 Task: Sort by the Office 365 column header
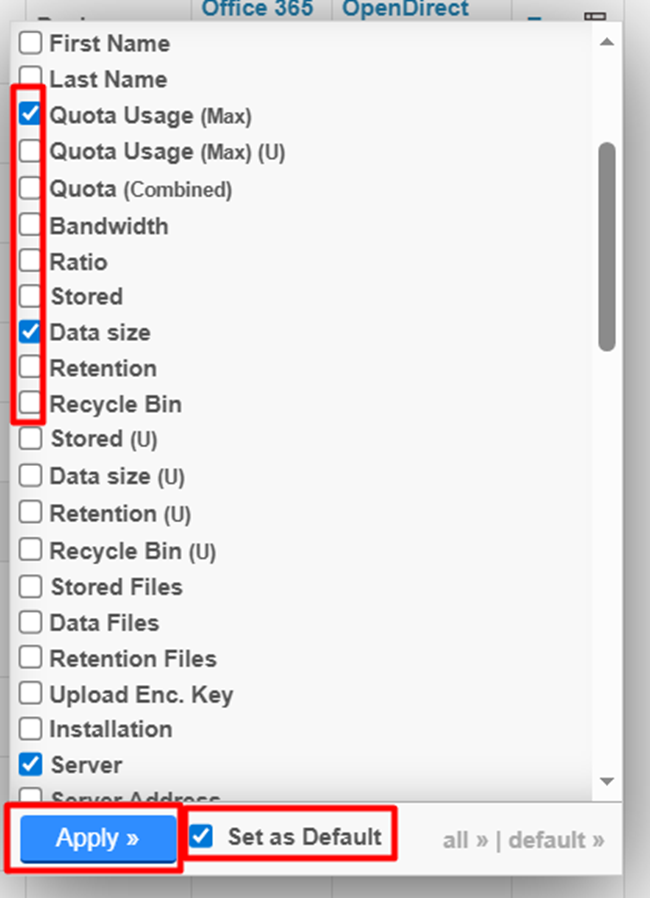[x=257, y=9]
